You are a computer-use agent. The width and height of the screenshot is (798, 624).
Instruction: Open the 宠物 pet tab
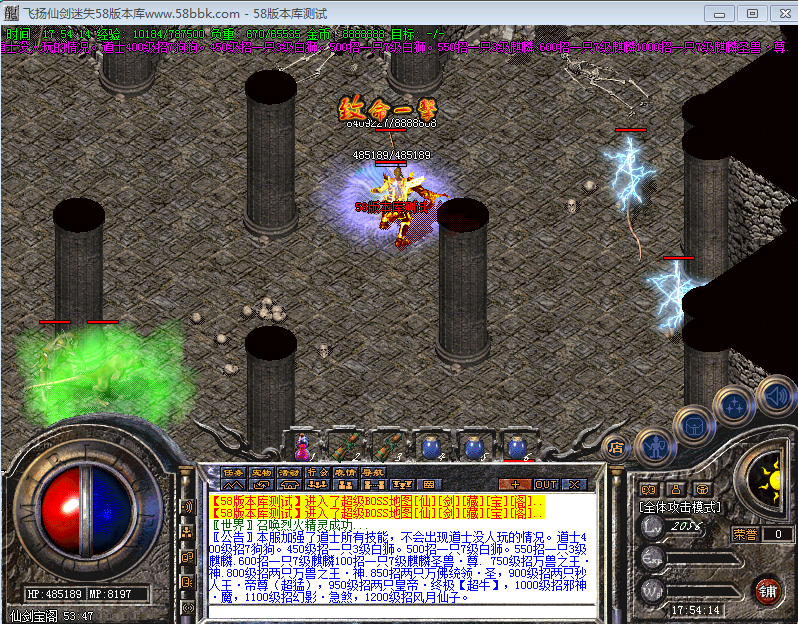tap(261, 472)
